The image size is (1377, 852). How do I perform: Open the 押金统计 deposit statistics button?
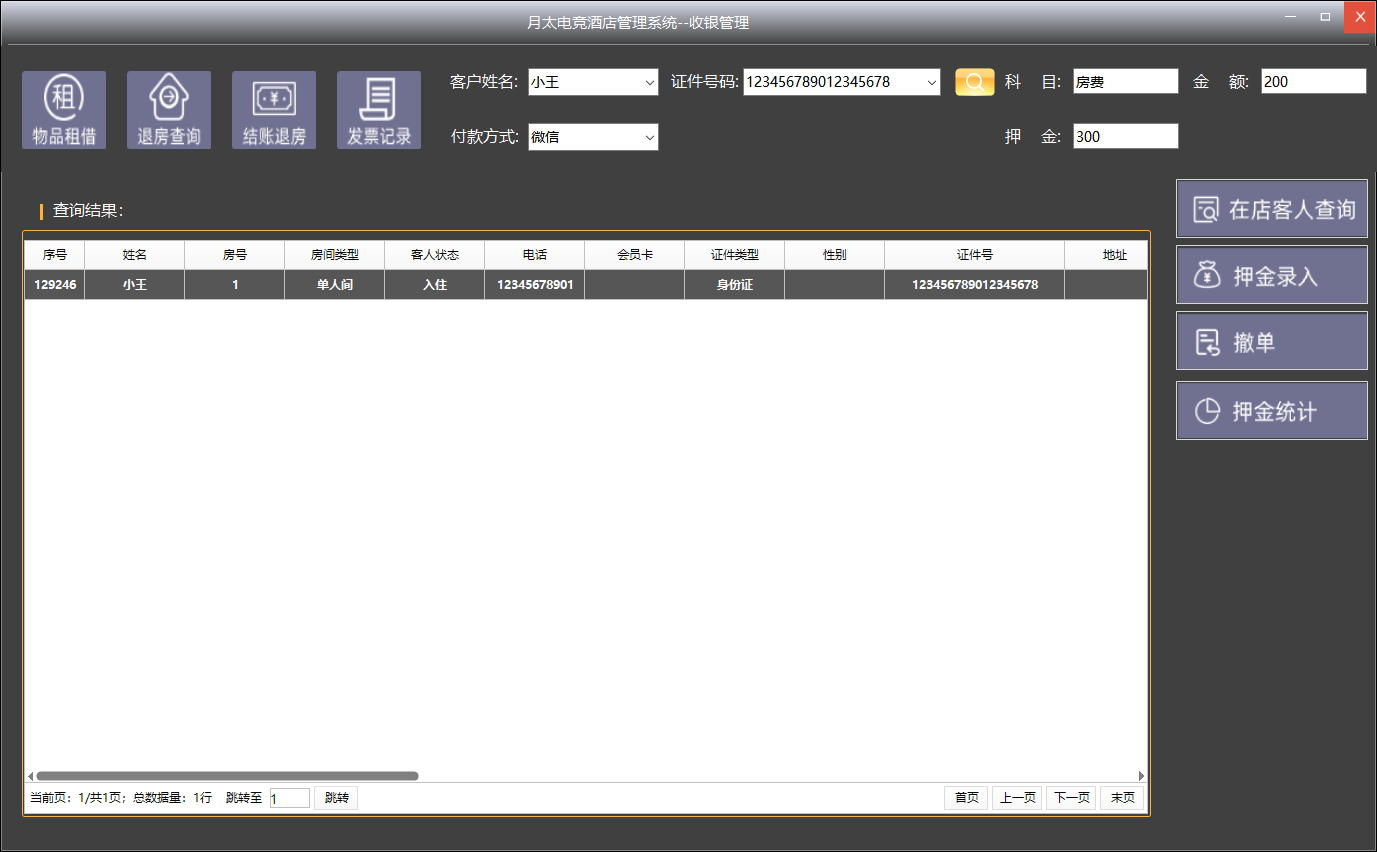1271,410
